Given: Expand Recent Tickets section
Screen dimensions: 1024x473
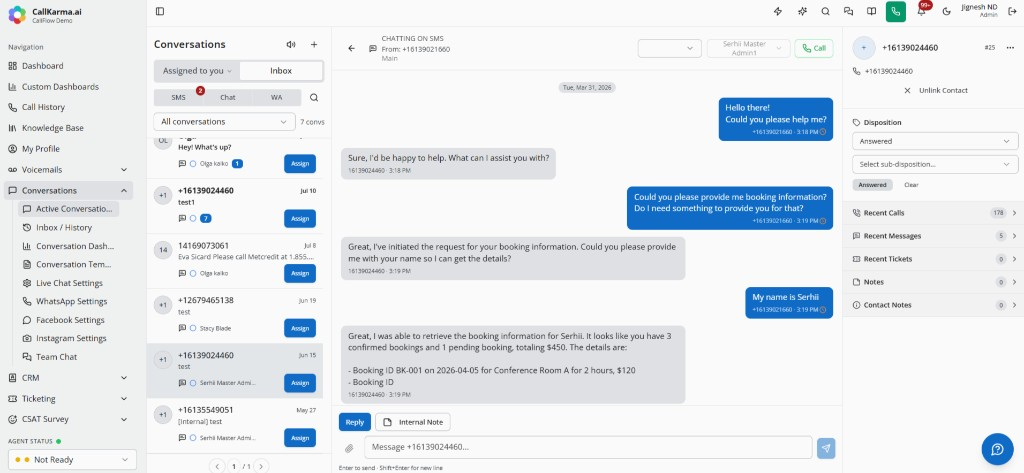Looking at the screenshot, I should 935,259.
